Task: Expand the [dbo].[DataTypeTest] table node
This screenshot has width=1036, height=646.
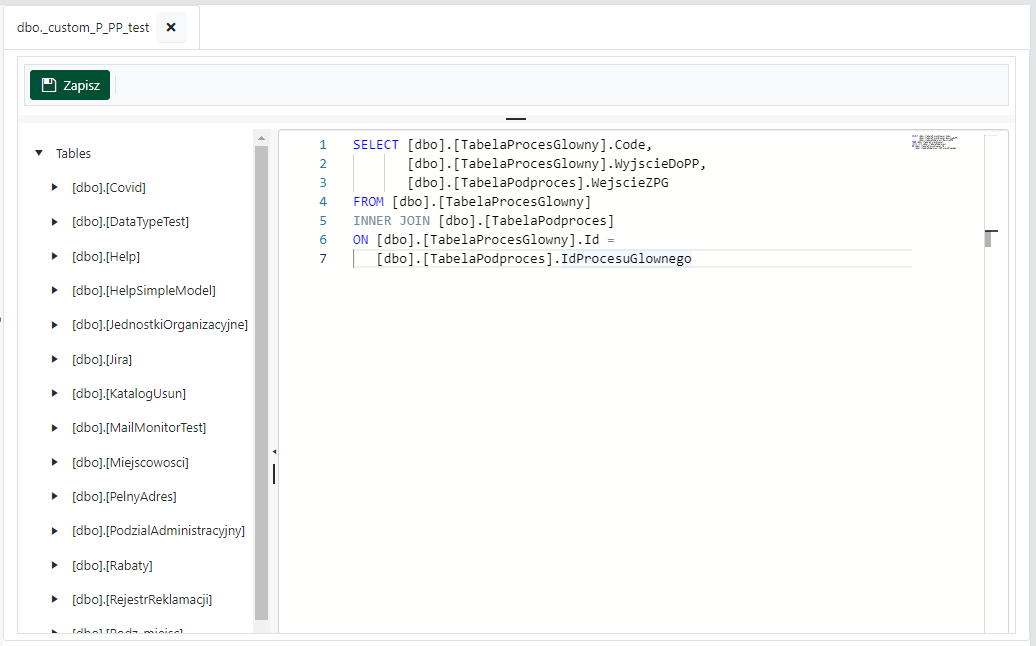Action: coord(55,222)
